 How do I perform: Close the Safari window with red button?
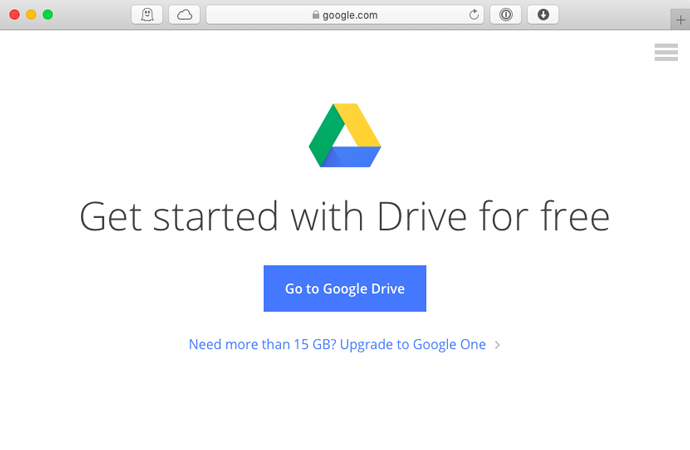[x=15, y=15]
